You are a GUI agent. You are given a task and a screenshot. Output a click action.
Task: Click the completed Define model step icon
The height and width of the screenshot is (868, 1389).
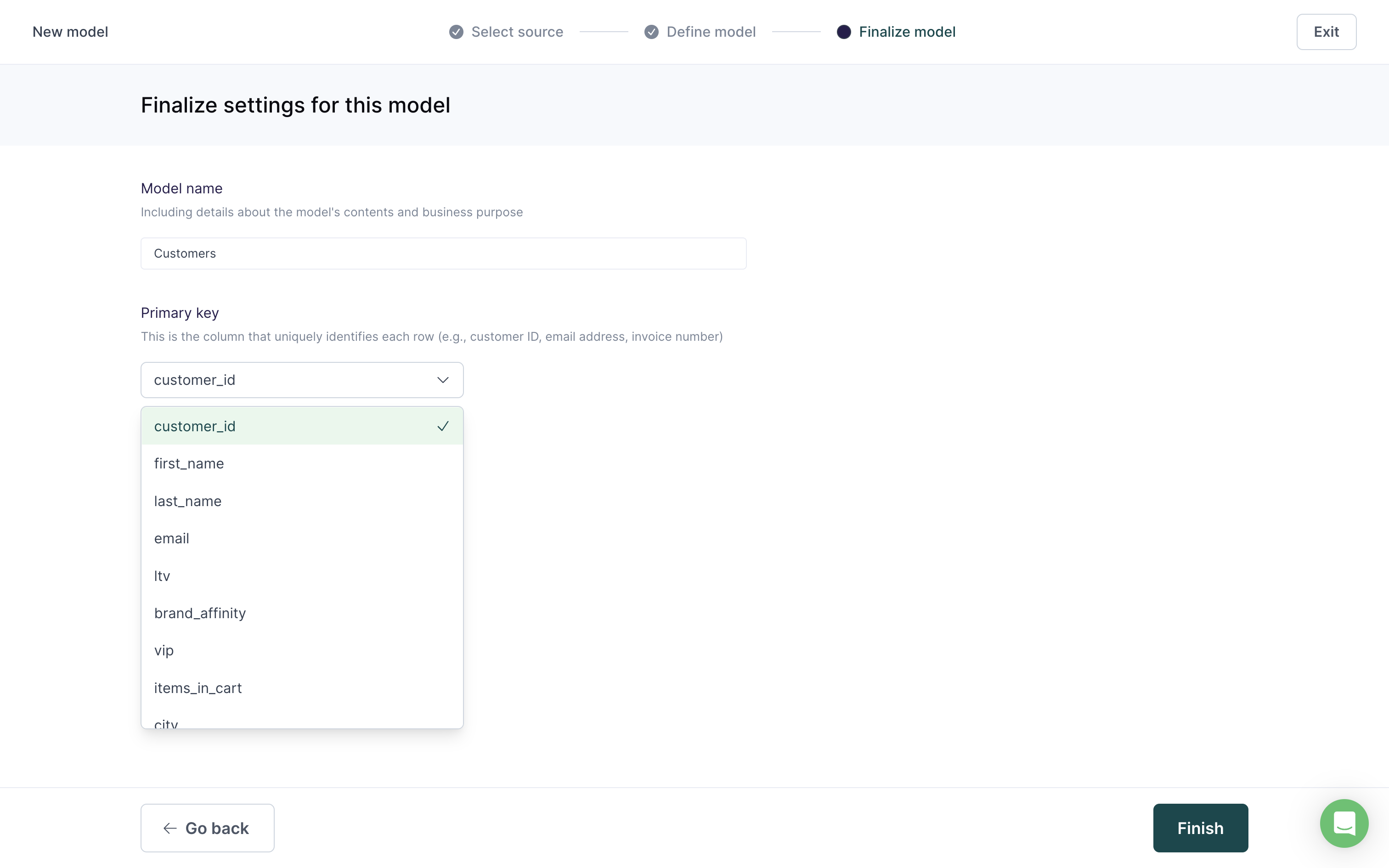[x=651, y=31]
